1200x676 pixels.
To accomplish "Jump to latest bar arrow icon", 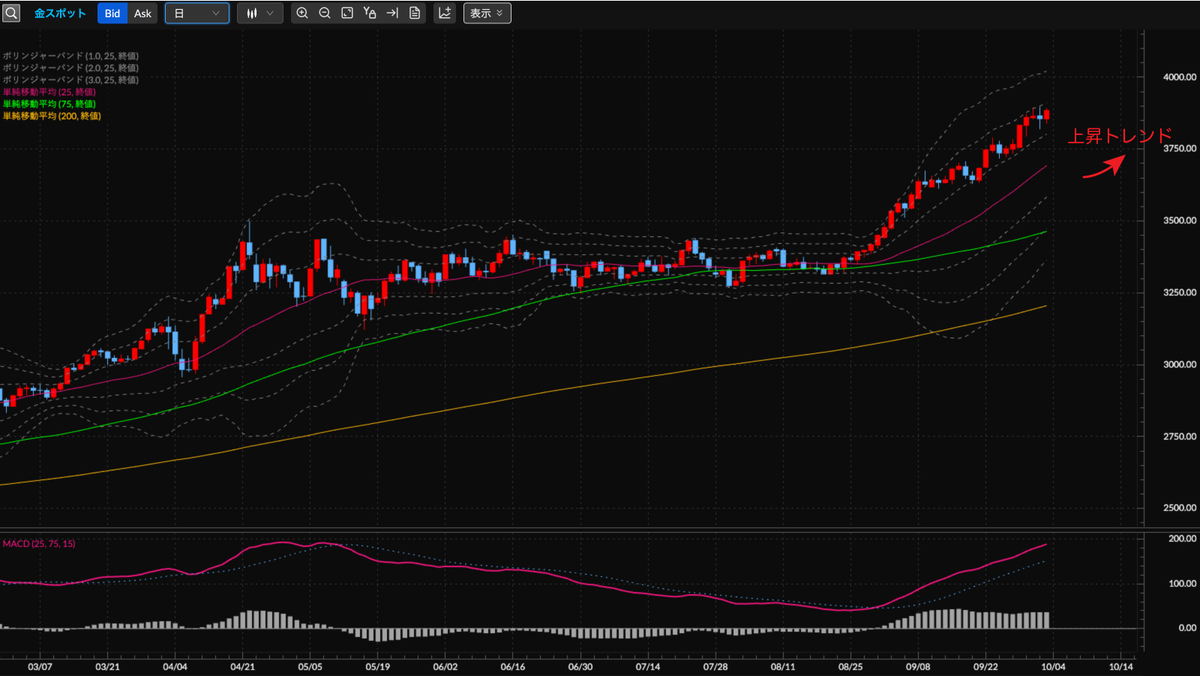I will coord(392,13).
